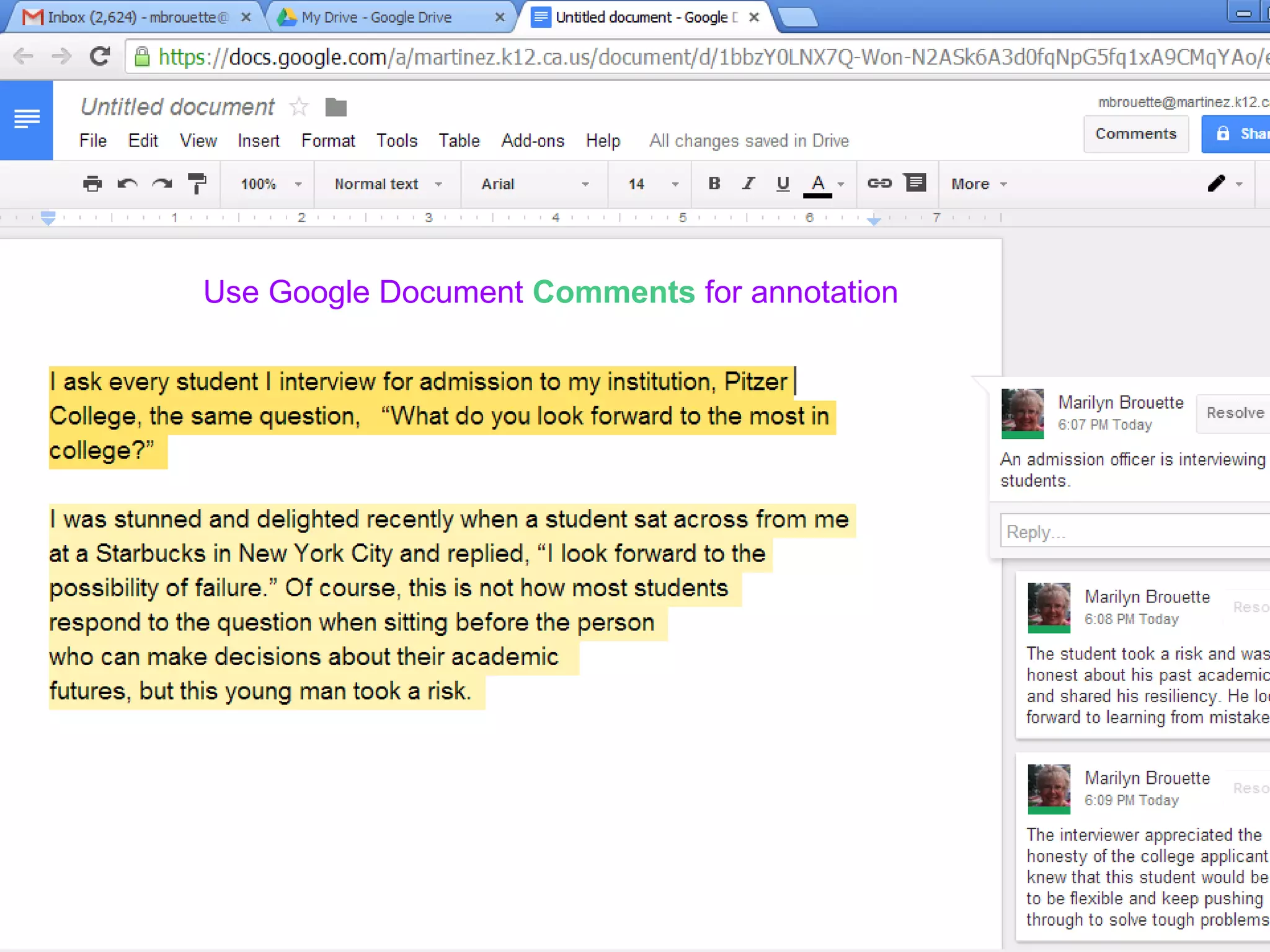The image size is (1270, 952).
Task: Click the Undo arrow icon
Action: click(x=127, y=183)
